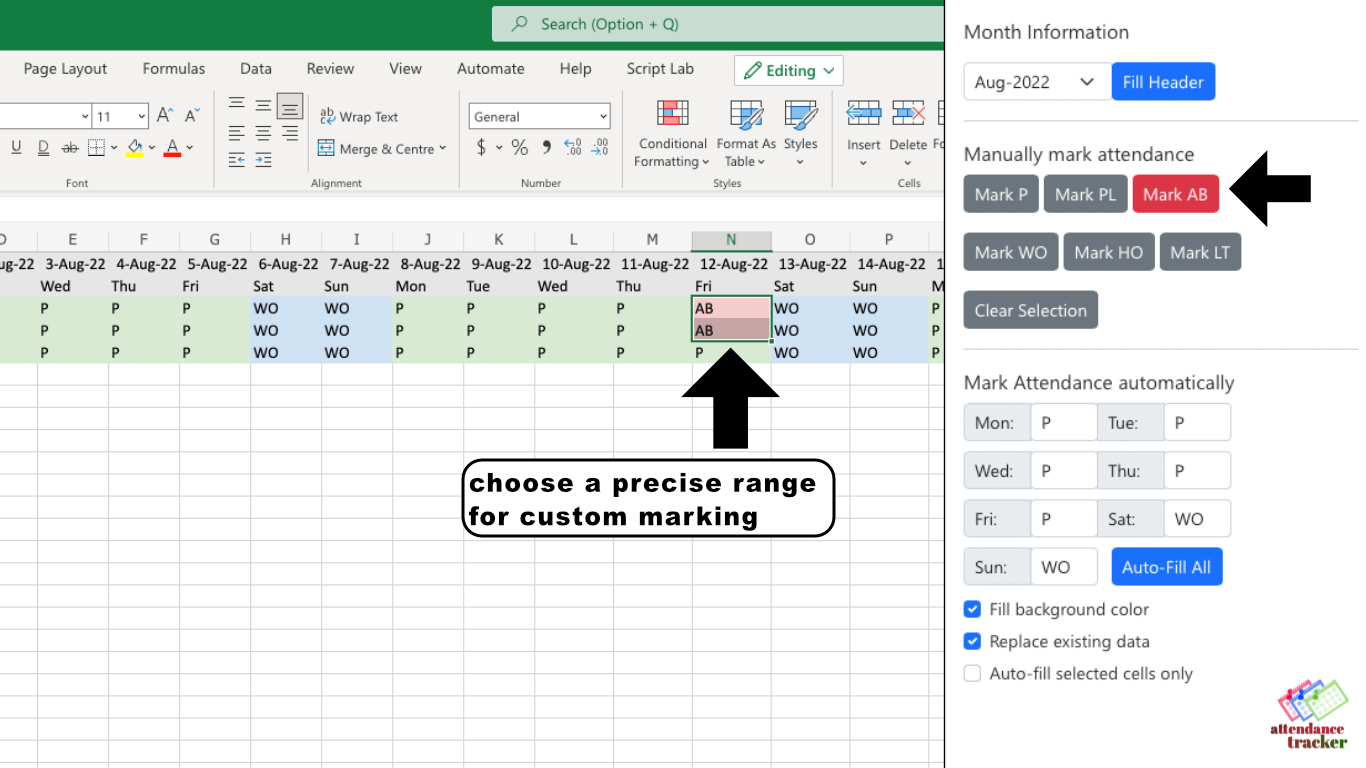Viewport: 1366px width, 768px height.
Task: Open the Aug-2022 month dropdown
Action: point(1036,81)
